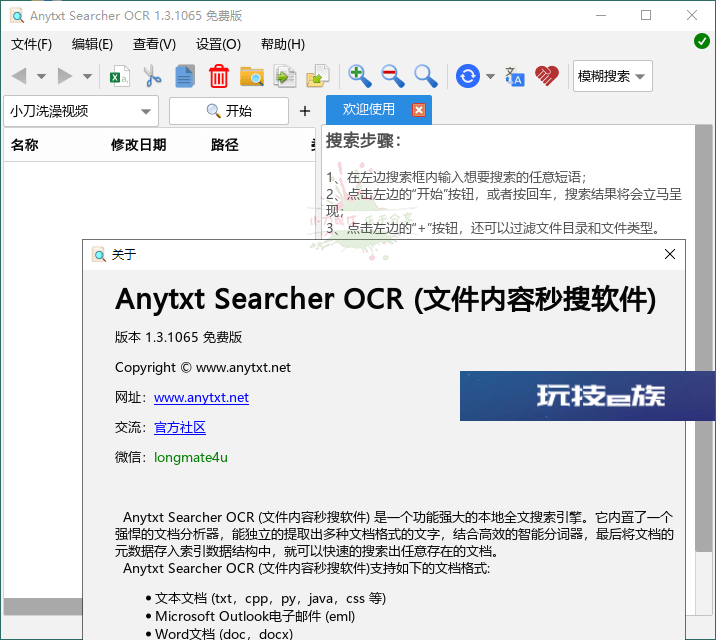
Task: Click the longmate4u WeChat text
Action: pos(191,457)
